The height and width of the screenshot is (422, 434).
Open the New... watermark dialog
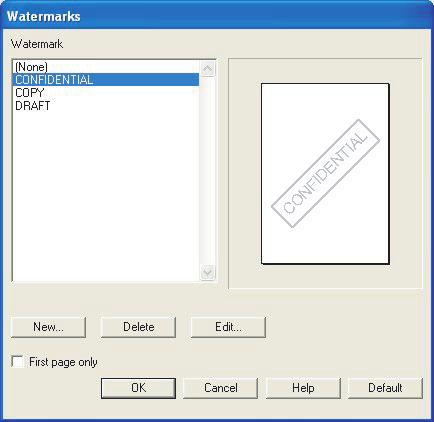tap(48, 327)
